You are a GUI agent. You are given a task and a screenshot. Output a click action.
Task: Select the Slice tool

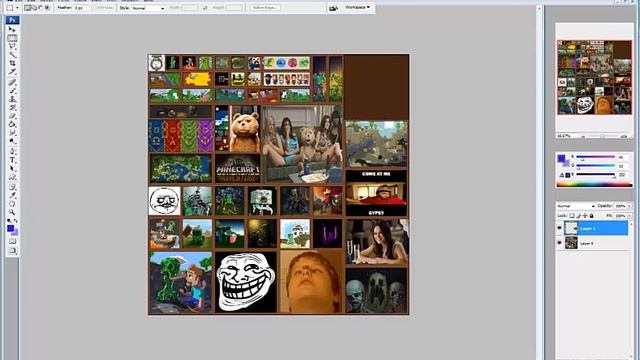click(12, 71)
